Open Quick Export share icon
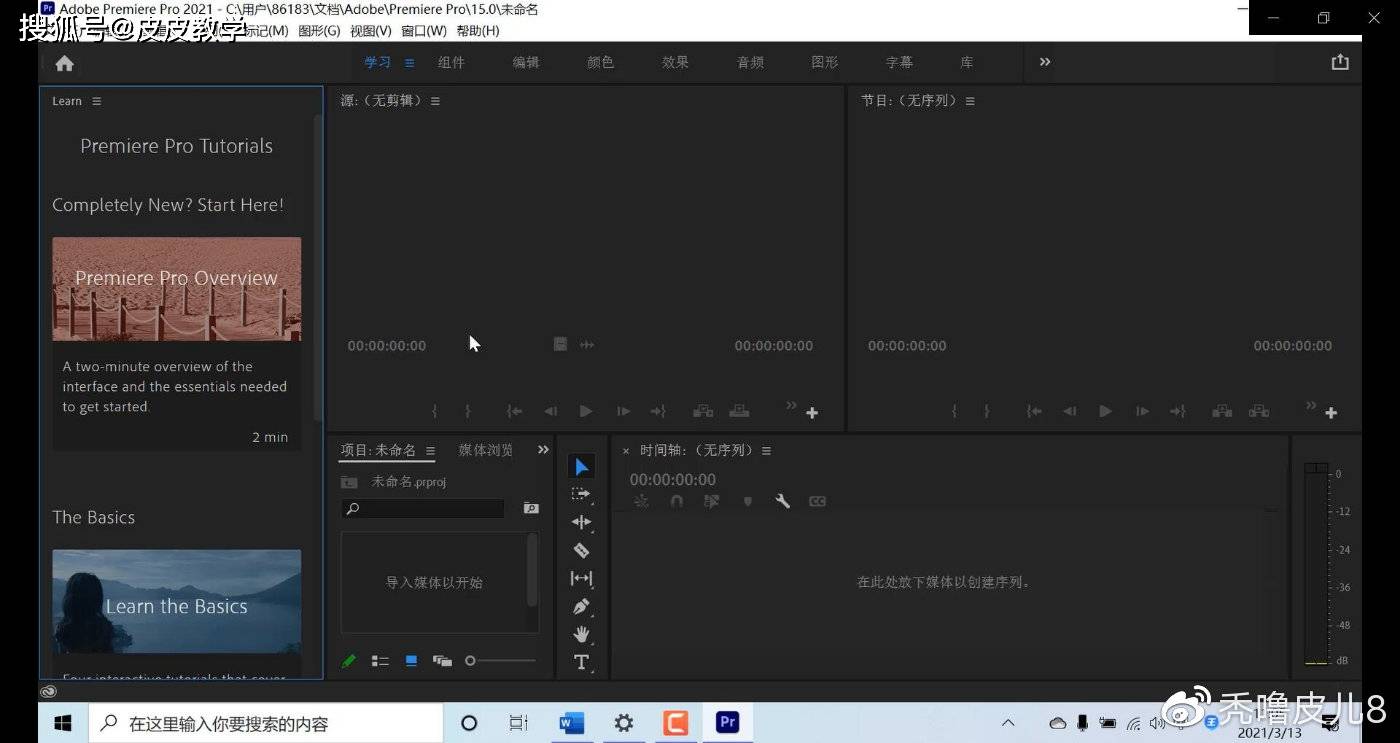Image resolution: width=1400 pixels, height=743 pixels. [x=1340, y=62]
